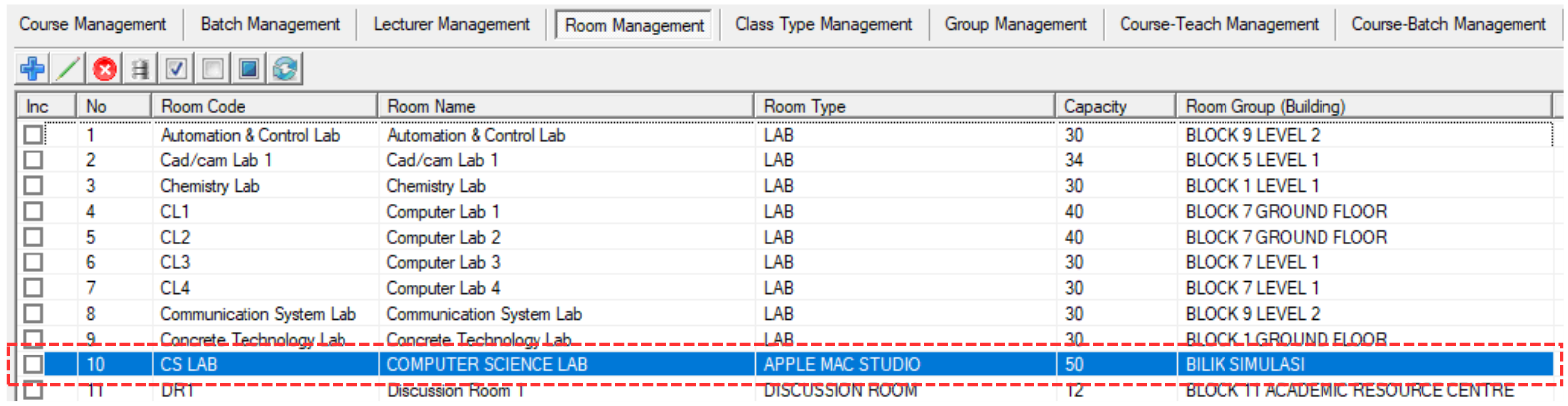
Task: Click the uncheck-all empty box toolbar icon
Action: (212, 69)
